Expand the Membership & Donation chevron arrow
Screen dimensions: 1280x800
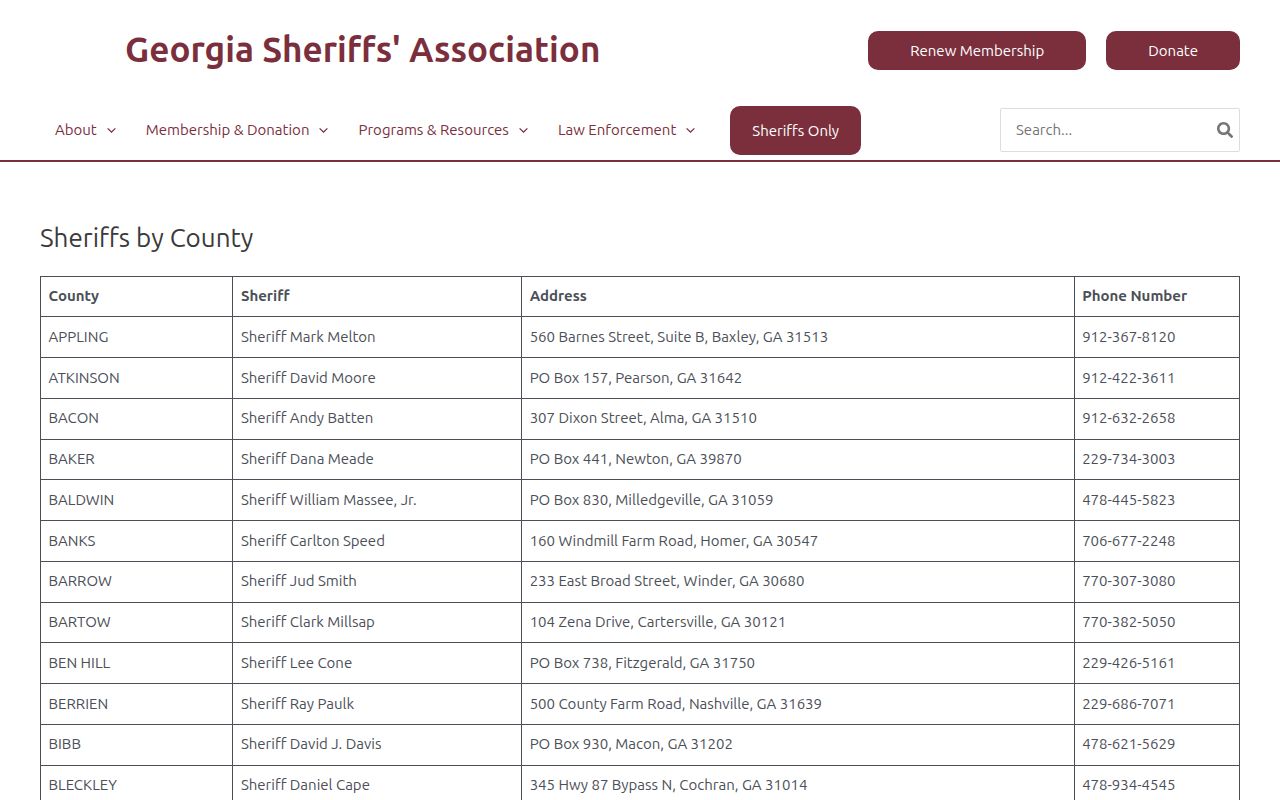[x=323, y=131]
